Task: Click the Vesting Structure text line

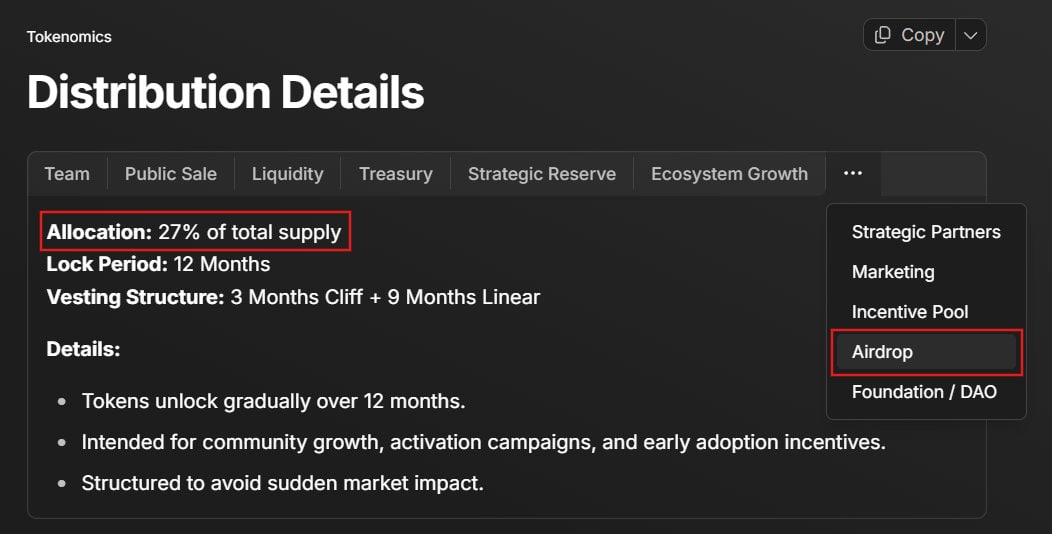Action: [293, 297]
